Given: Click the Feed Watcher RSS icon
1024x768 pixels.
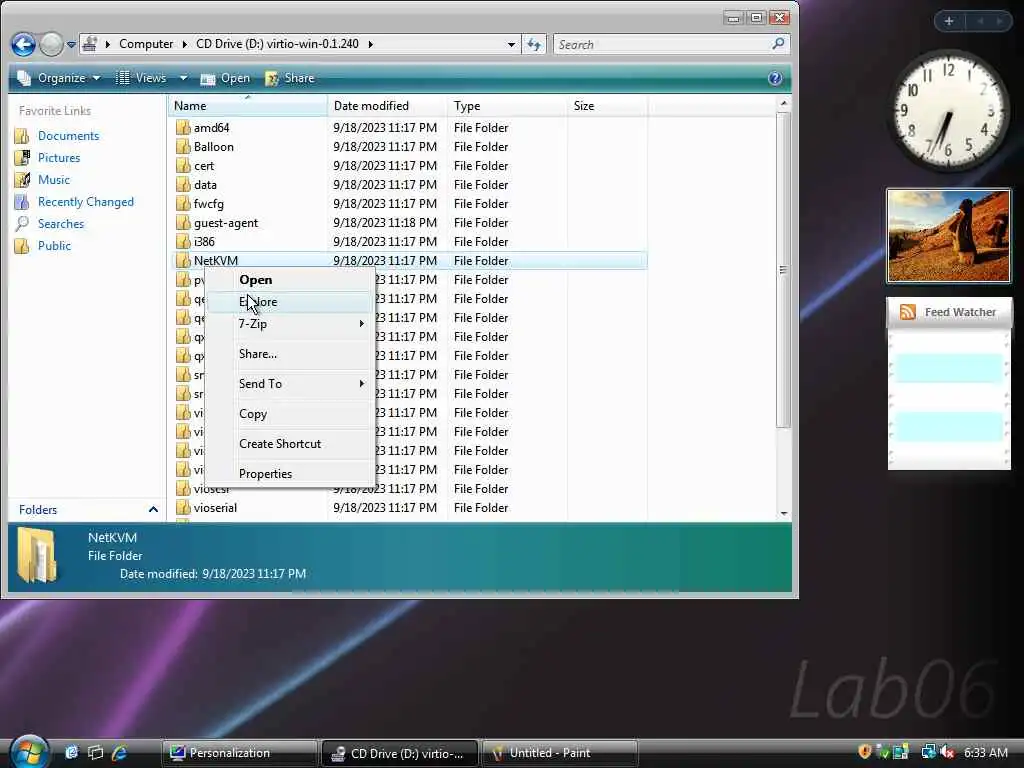Looking at the screenshot, I should 907,312.
